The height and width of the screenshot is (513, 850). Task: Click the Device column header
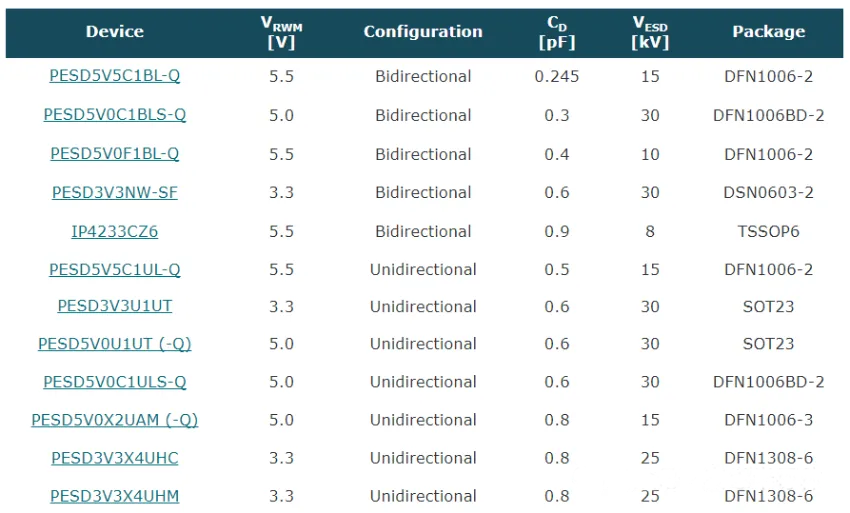coord(114,32)
